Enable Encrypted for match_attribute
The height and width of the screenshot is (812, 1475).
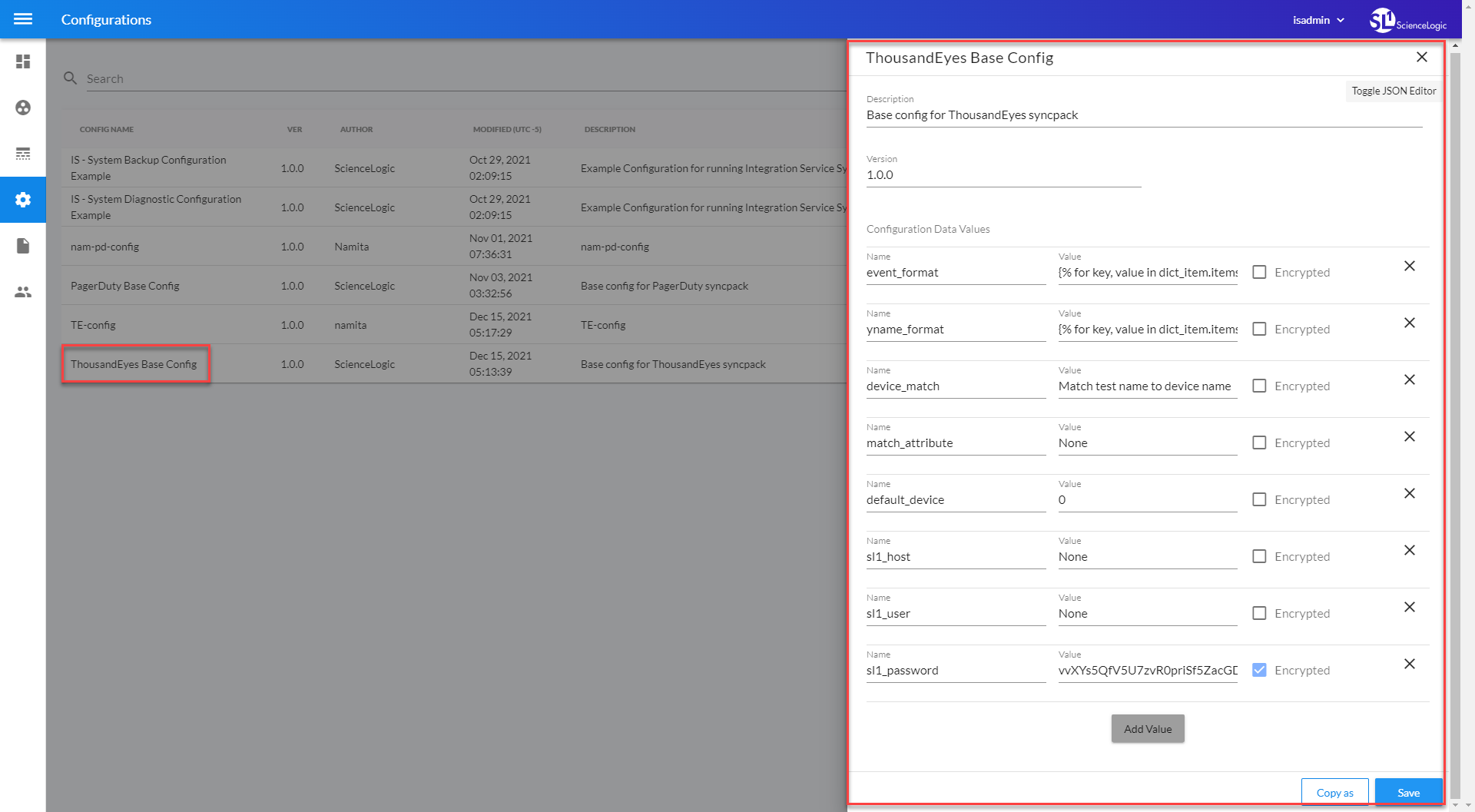tap(1259, 442)
